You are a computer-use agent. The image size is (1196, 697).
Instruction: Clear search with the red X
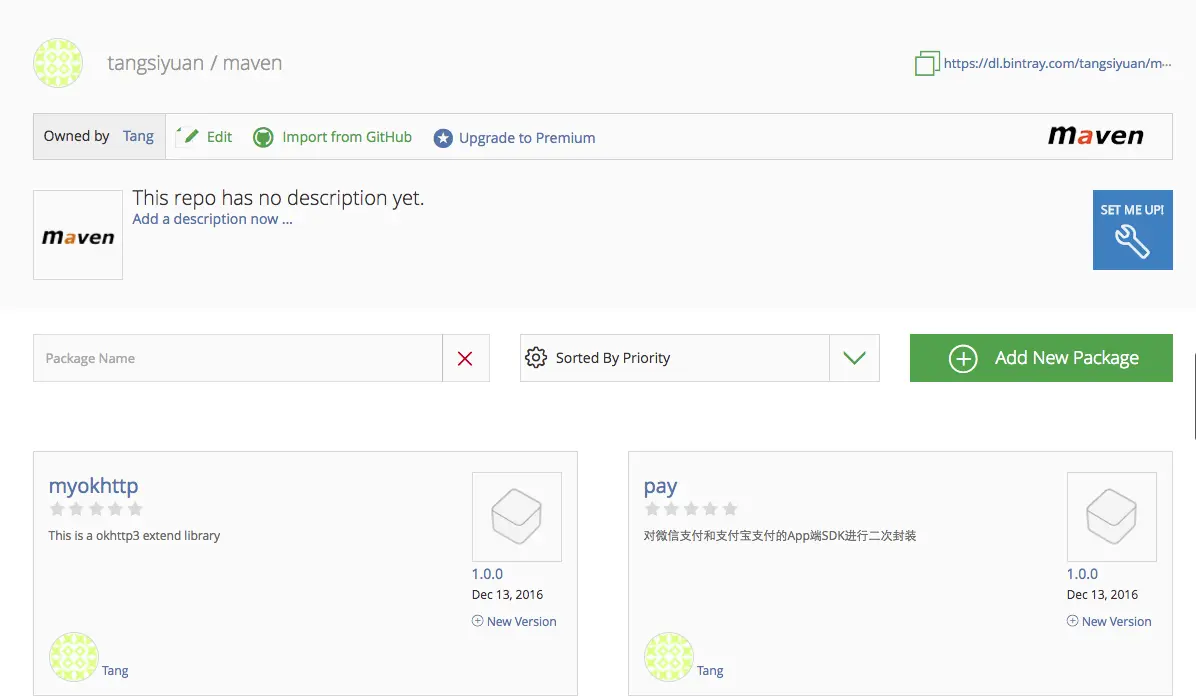(465, 358)
